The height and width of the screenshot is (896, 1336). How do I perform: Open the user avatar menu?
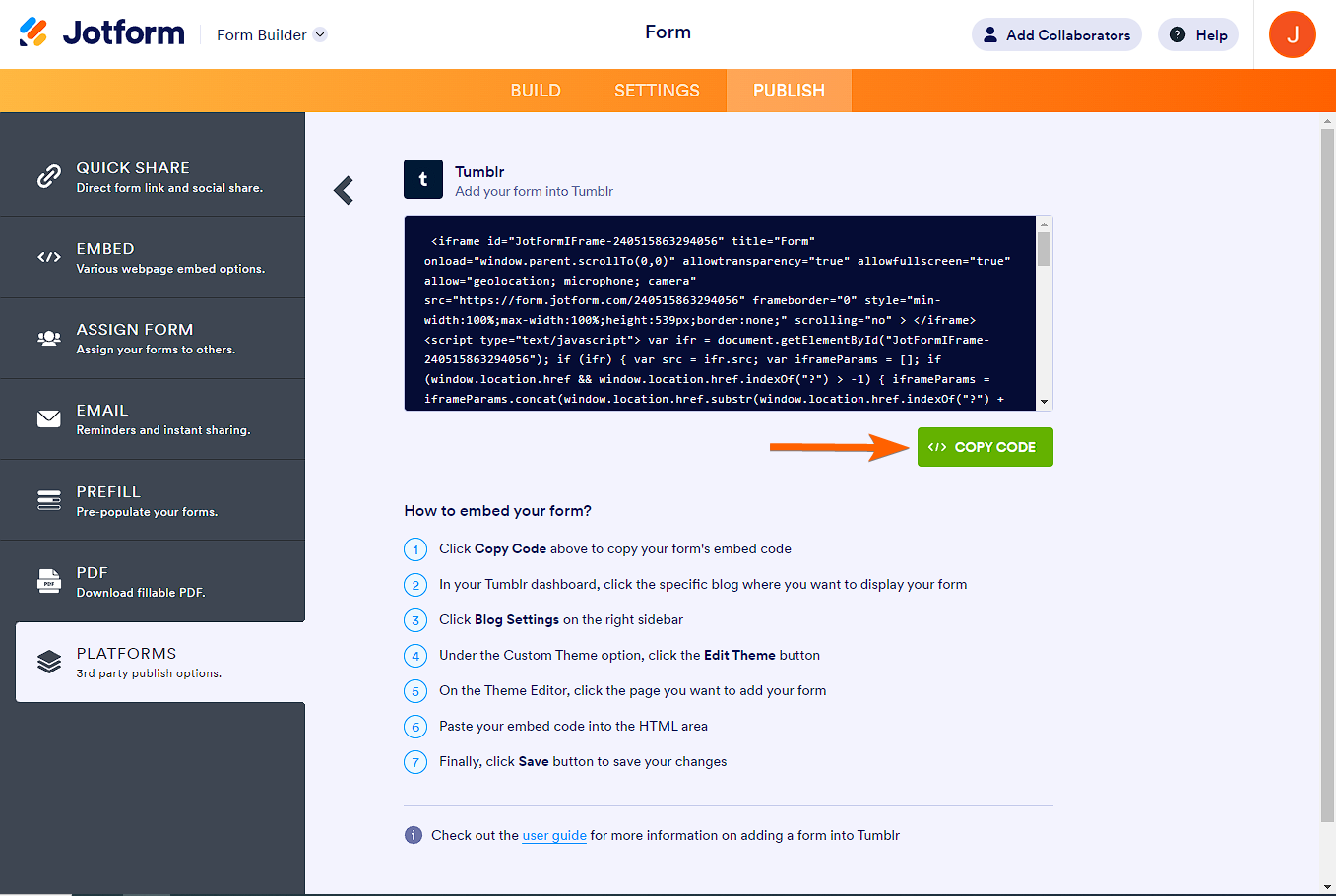click(x=1293, y=34)
